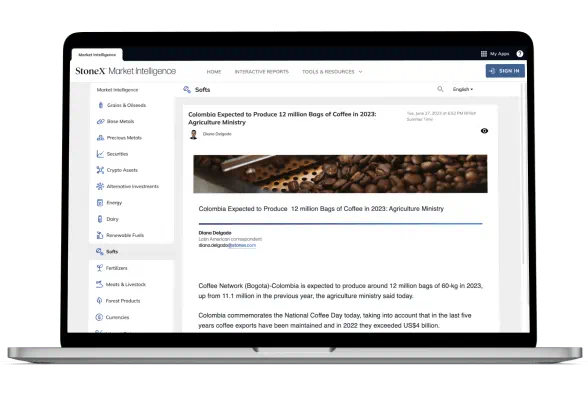
Task: Select Currencies label in sidebar
Action: point(117,318)
